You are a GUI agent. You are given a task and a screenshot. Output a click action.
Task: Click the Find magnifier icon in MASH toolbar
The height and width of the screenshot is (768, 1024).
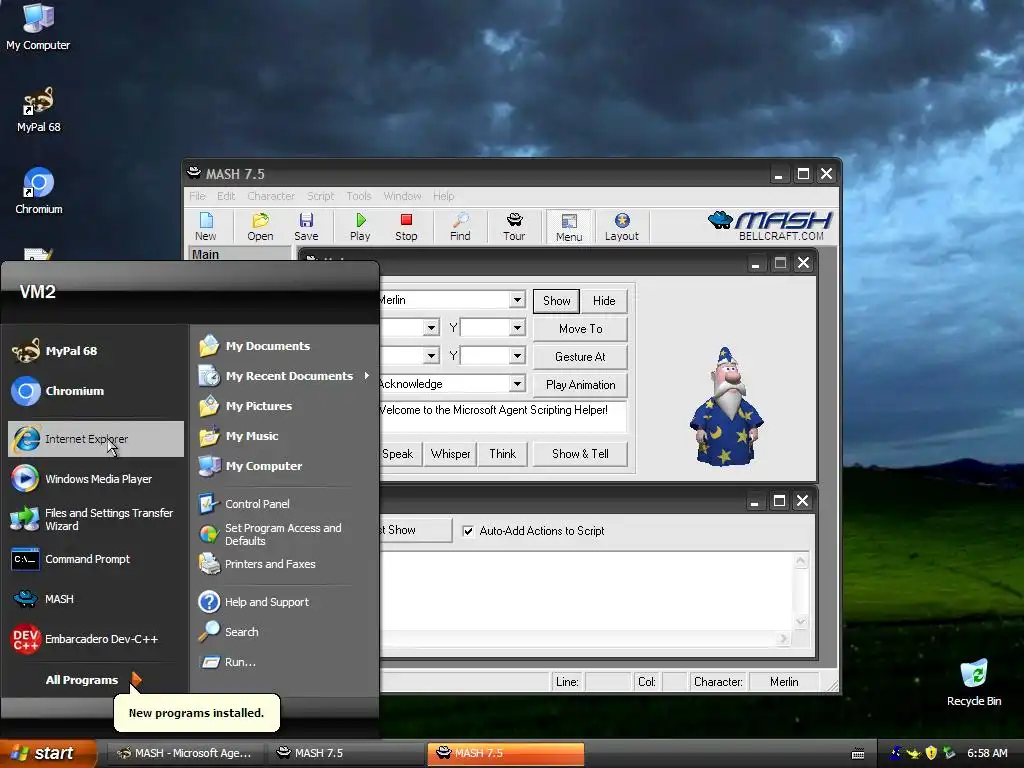coord(460,226)
